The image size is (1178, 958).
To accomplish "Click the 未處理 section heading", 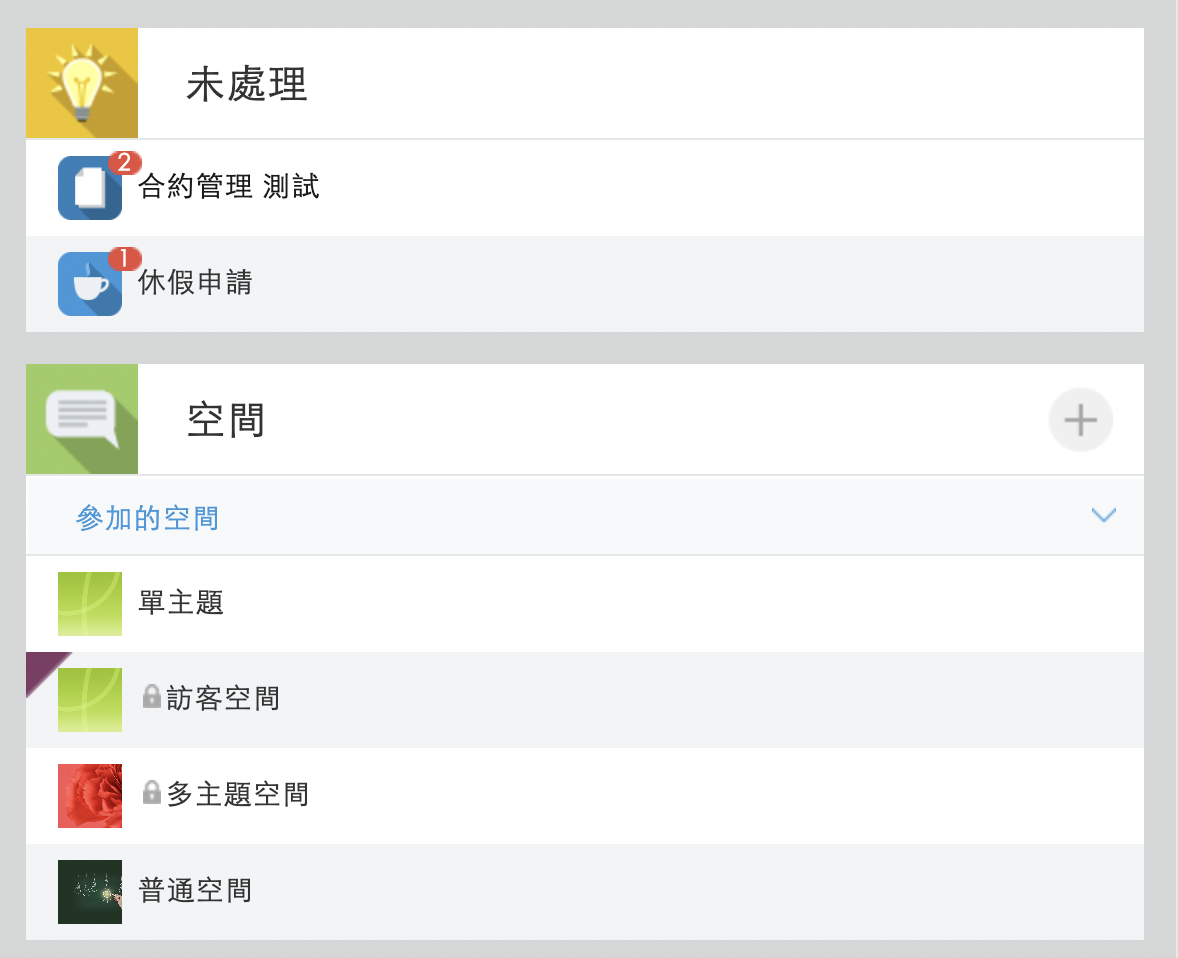I will pyautogui.click(x=246, y=86).
